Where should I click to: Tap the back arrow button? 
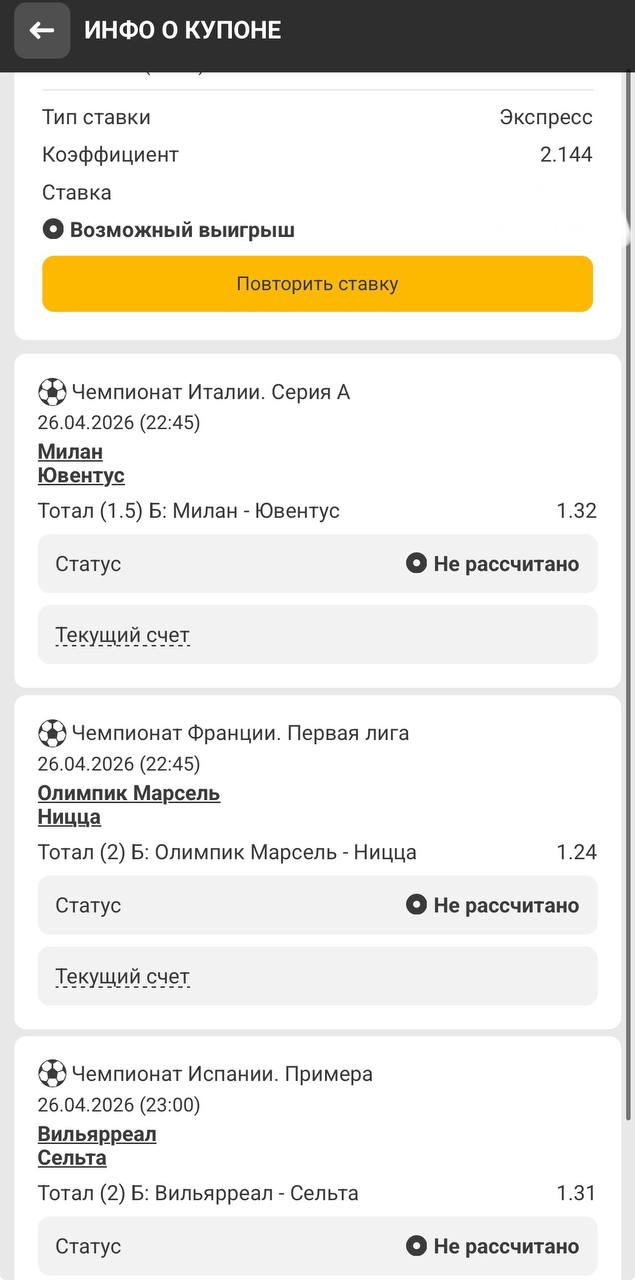42,31
